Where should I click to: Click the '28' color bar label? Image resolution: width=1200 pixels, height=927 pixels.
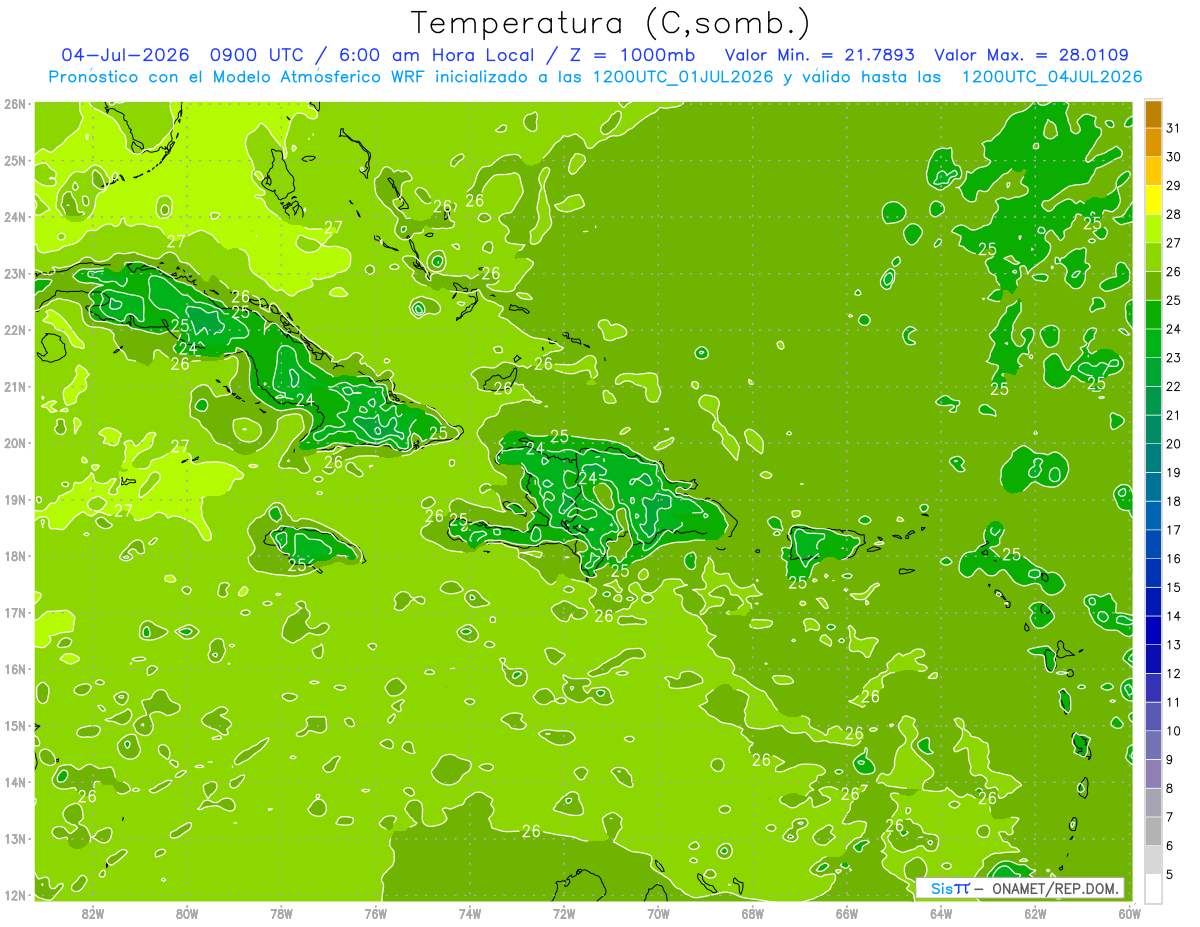click(x=1173, y=214)
